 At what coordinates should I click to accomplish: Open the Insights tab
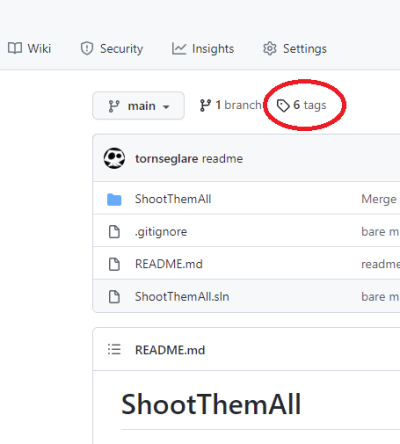203,49
